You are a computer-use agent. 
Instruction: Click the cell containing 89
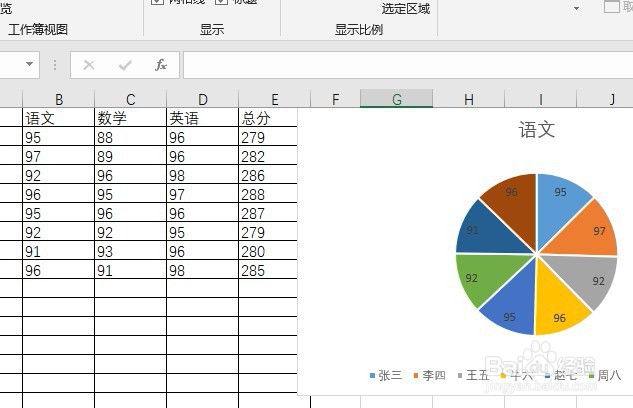pyautogui.click(x=130, y=156)
